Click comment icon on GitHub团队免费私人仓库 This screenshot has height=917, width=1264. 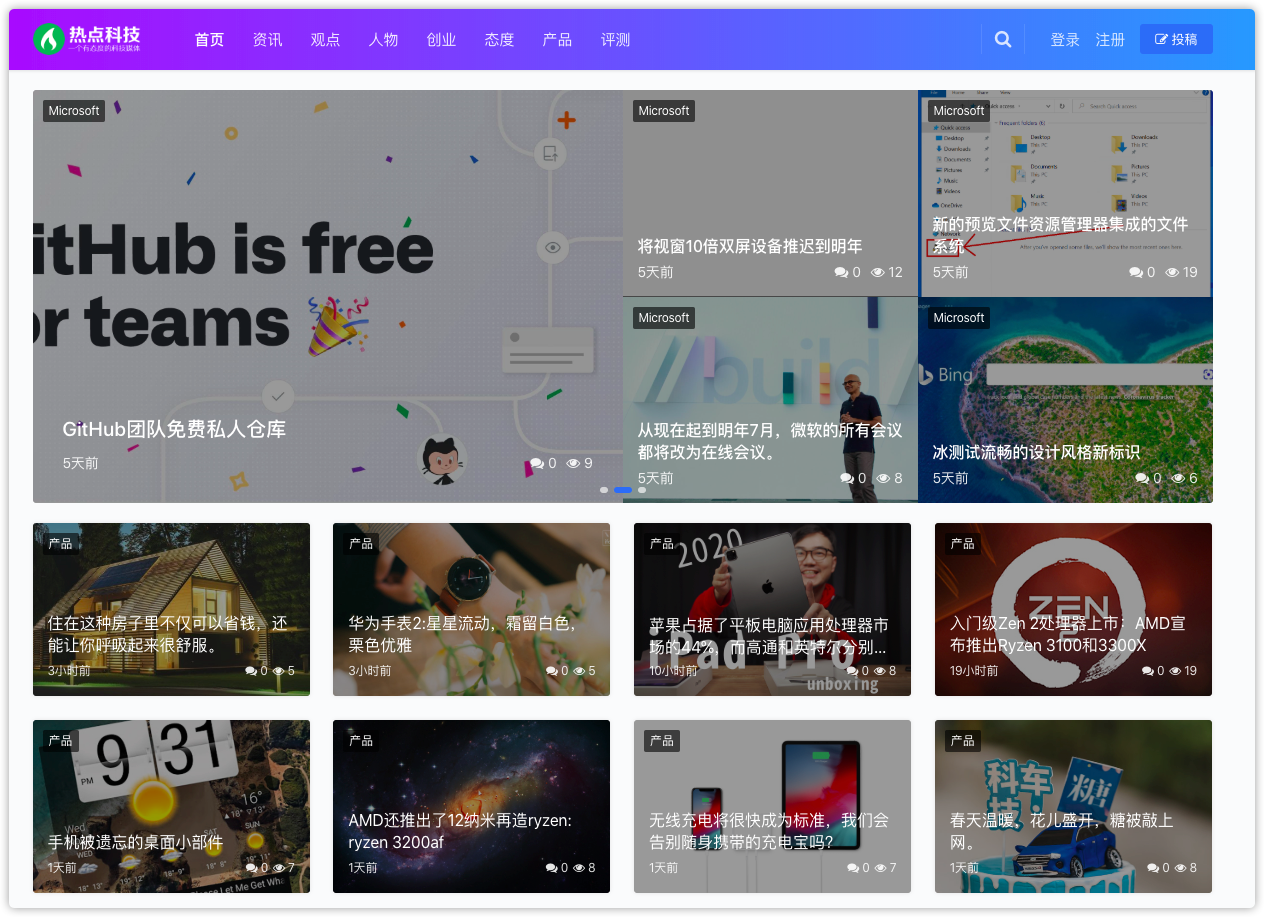(x=537, y=463)
